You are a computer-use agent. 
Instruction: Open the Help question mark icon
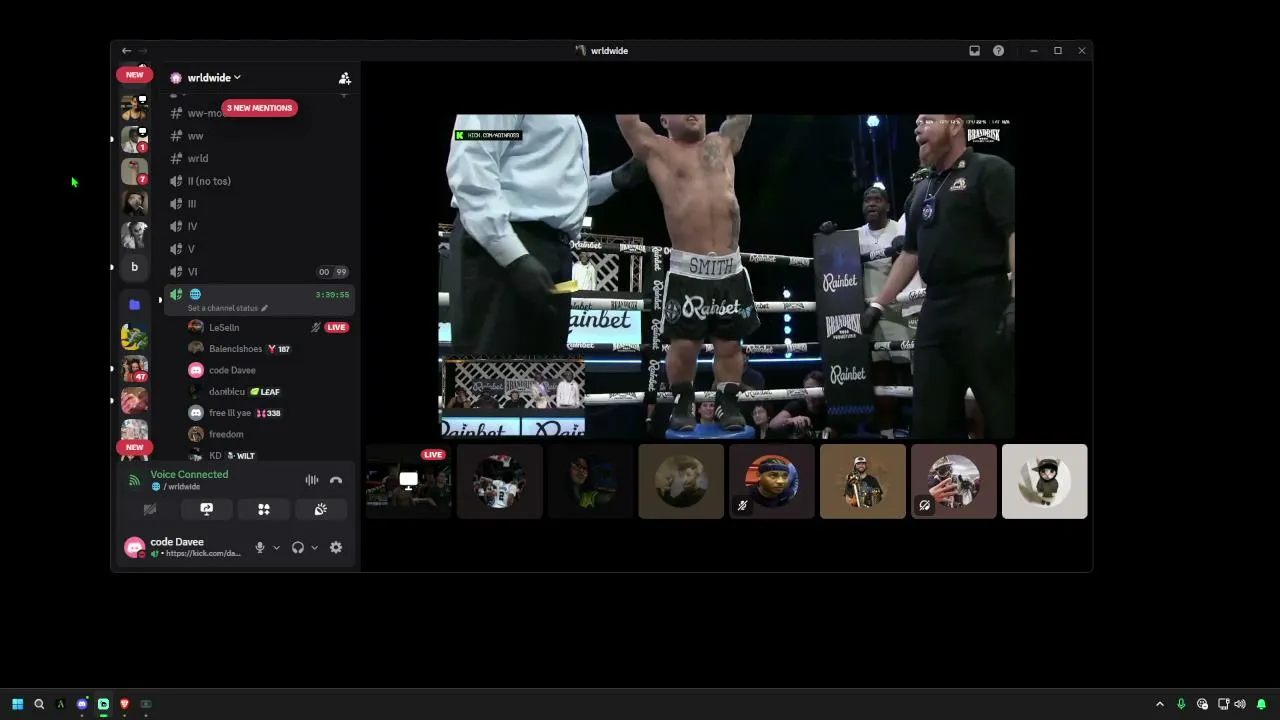(998, 51)
